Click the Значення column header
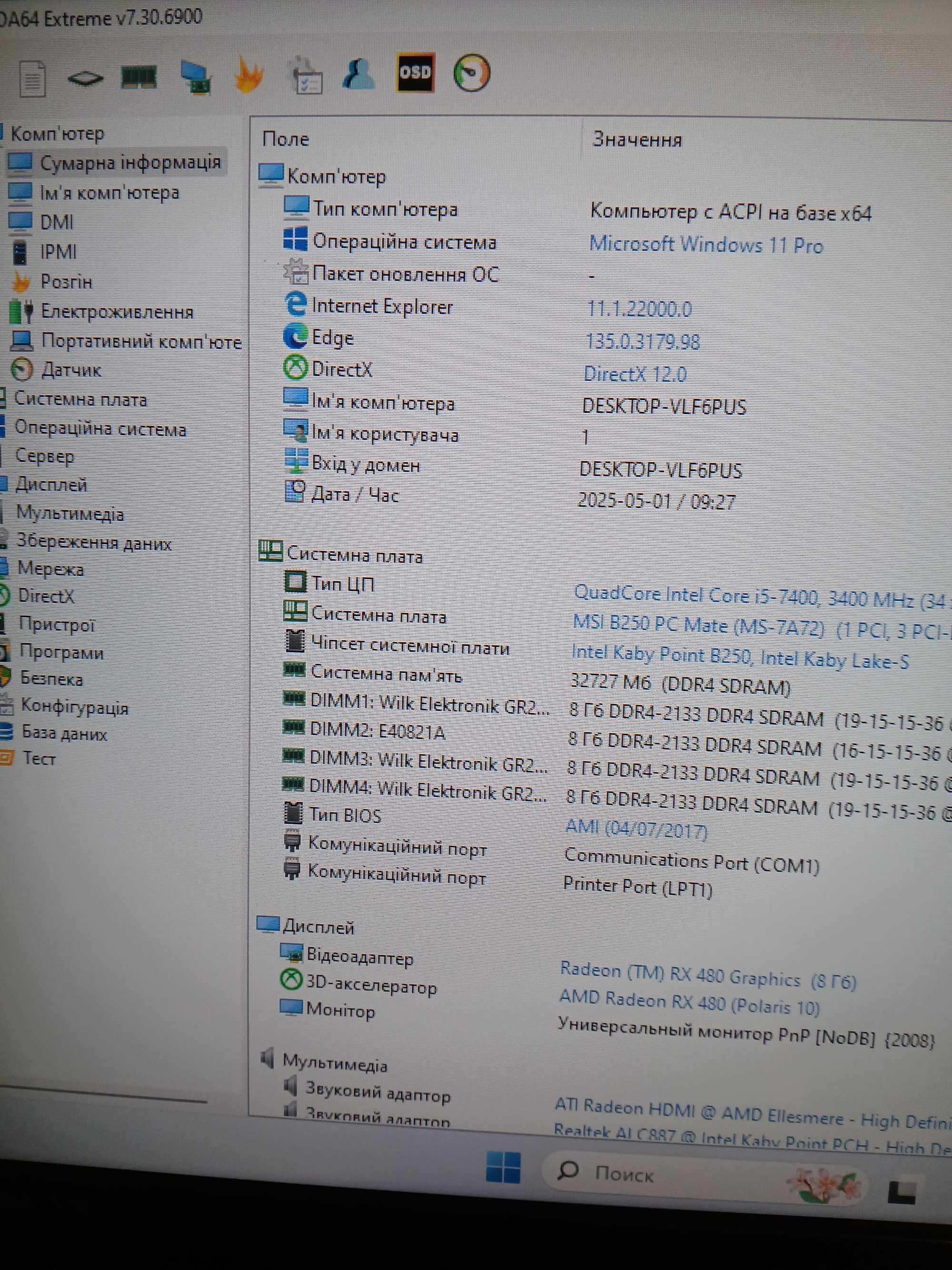952x1270 pixels. point(637,140)
